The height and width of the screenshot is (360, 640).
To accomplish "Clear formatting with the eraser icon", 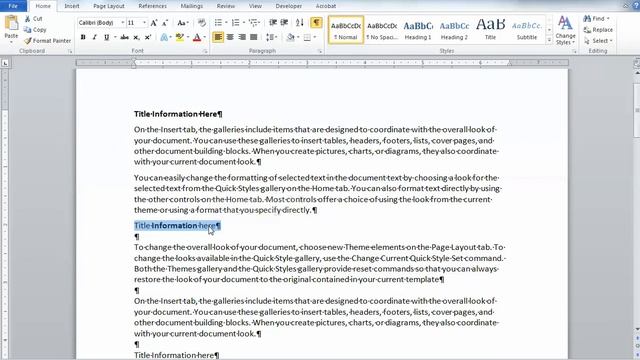I will [202, 23].
